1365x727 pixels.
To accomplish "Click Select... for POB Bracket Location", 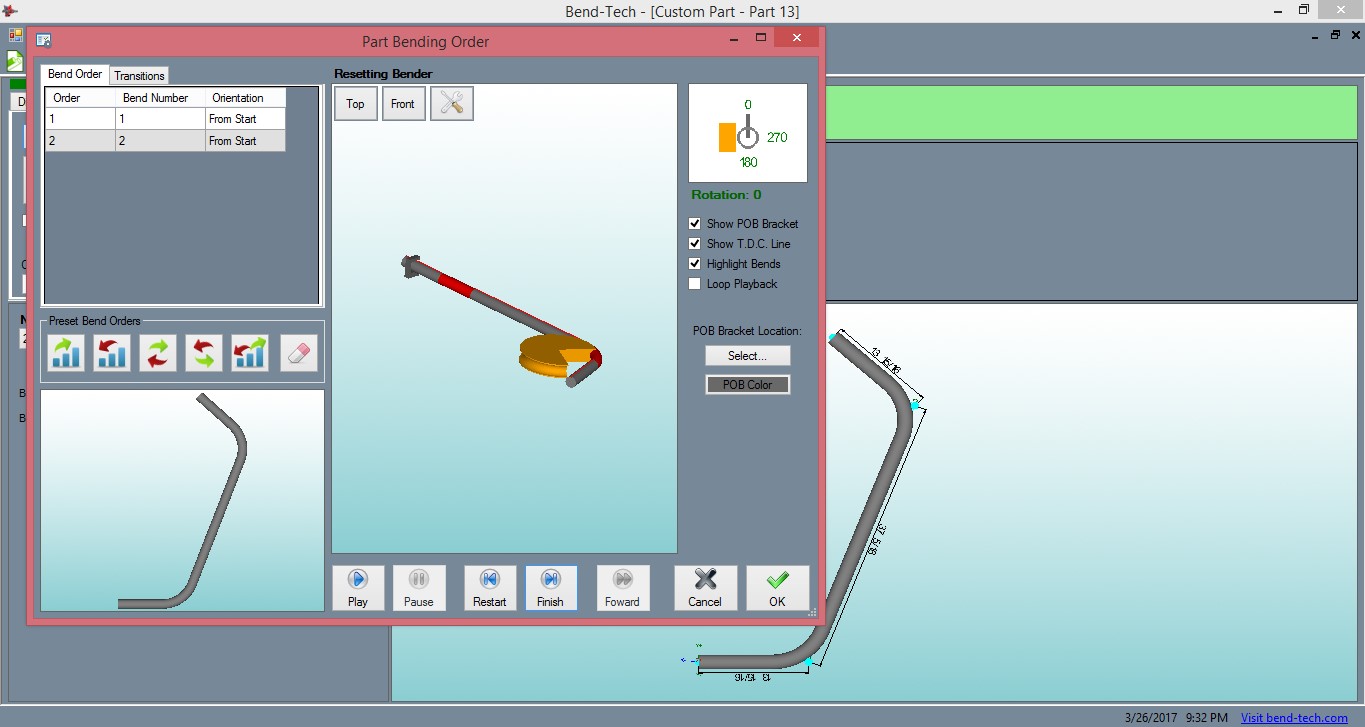I will pos(747,356).
